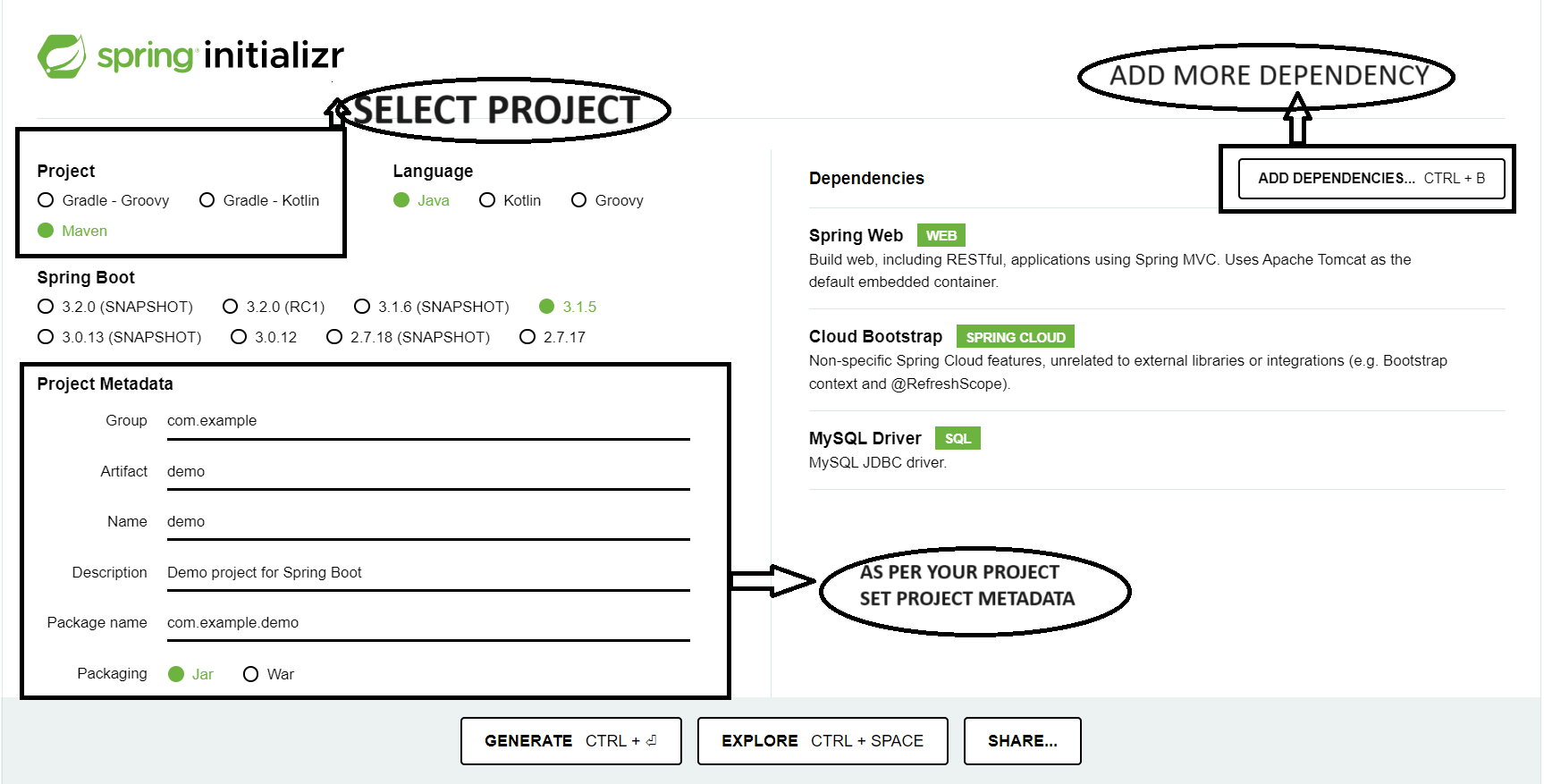This screenshot has width=1544, height=784.
Task: Click the Group input field
Action: click(x=427, y=421)
